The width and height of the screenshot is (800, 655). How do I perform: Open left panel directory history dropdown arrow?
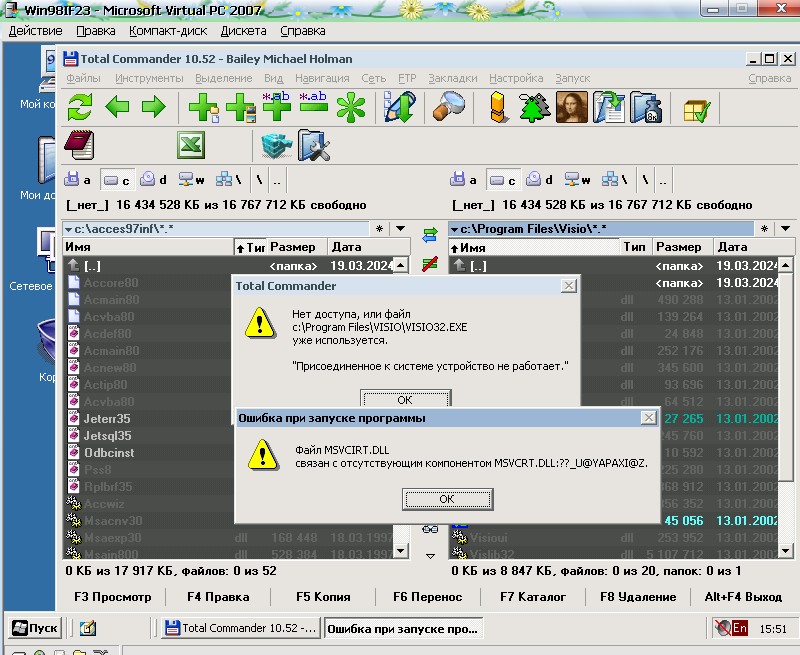click(x=401, y=229)
